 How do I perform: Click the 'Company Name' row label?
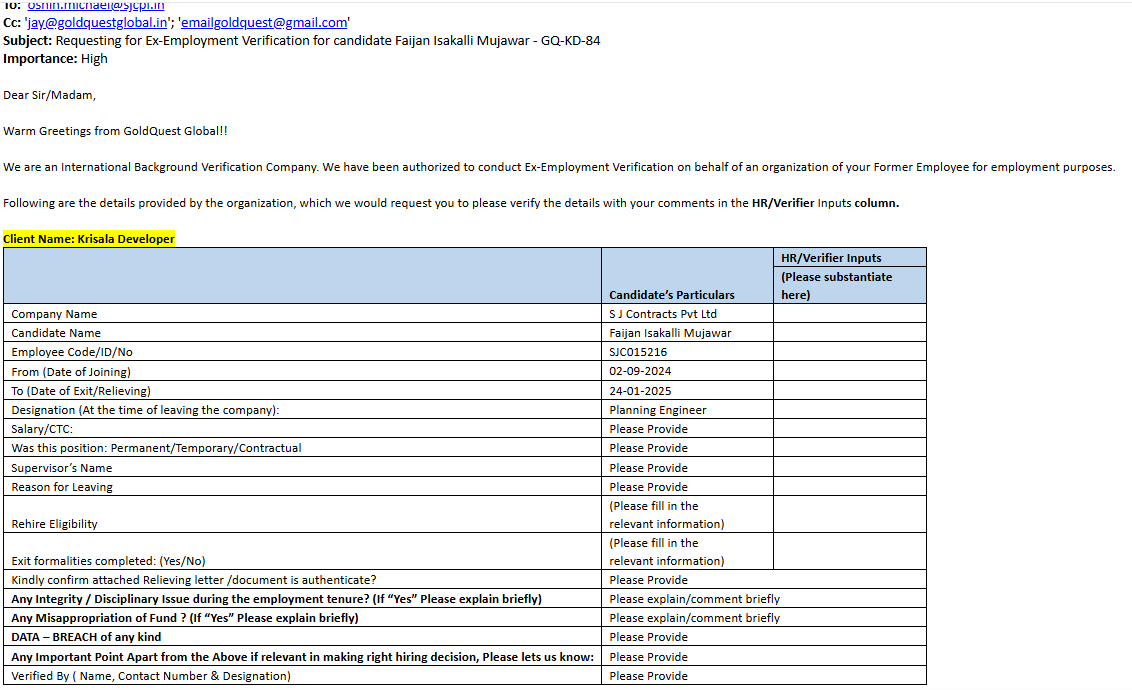54,314
